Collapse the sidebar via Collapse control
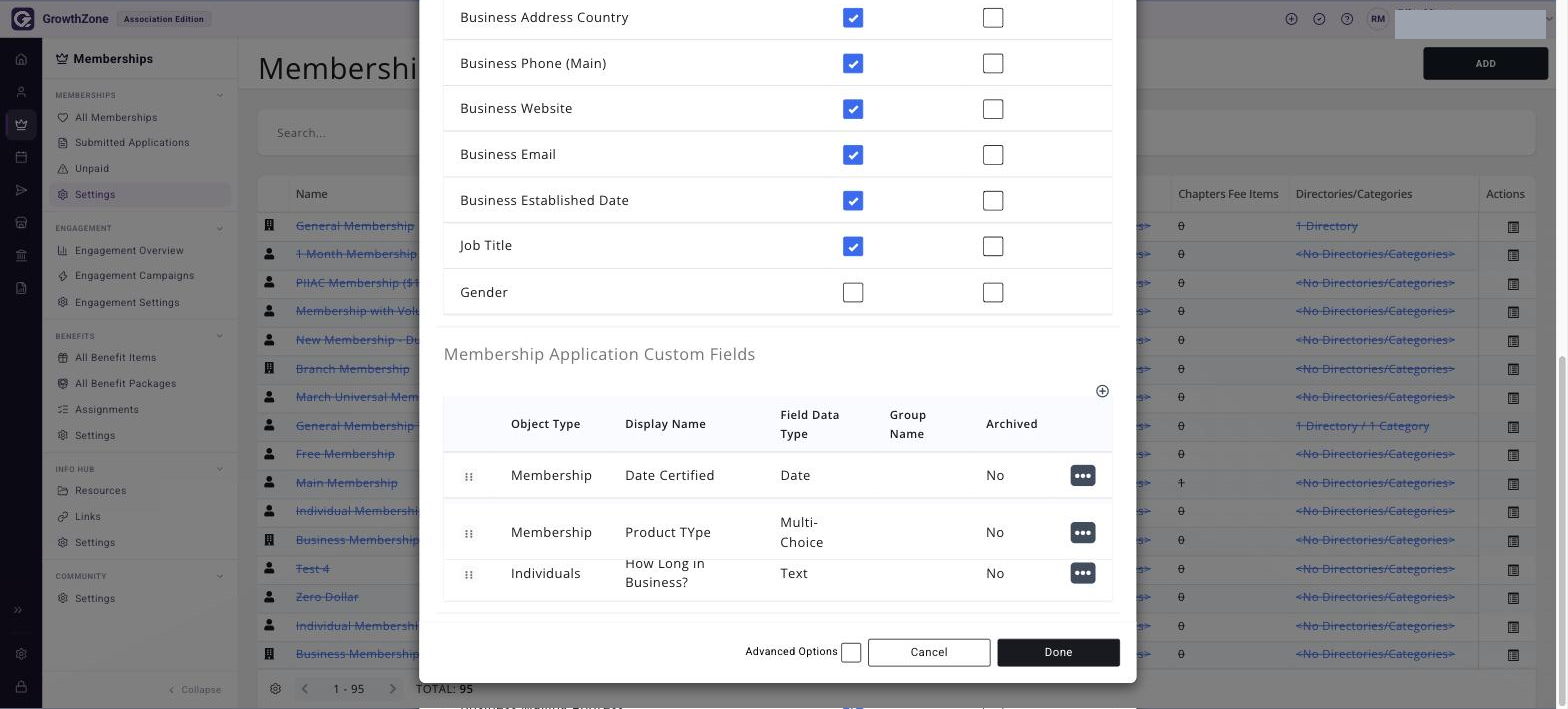1568x709 pixels. point(195,690)
